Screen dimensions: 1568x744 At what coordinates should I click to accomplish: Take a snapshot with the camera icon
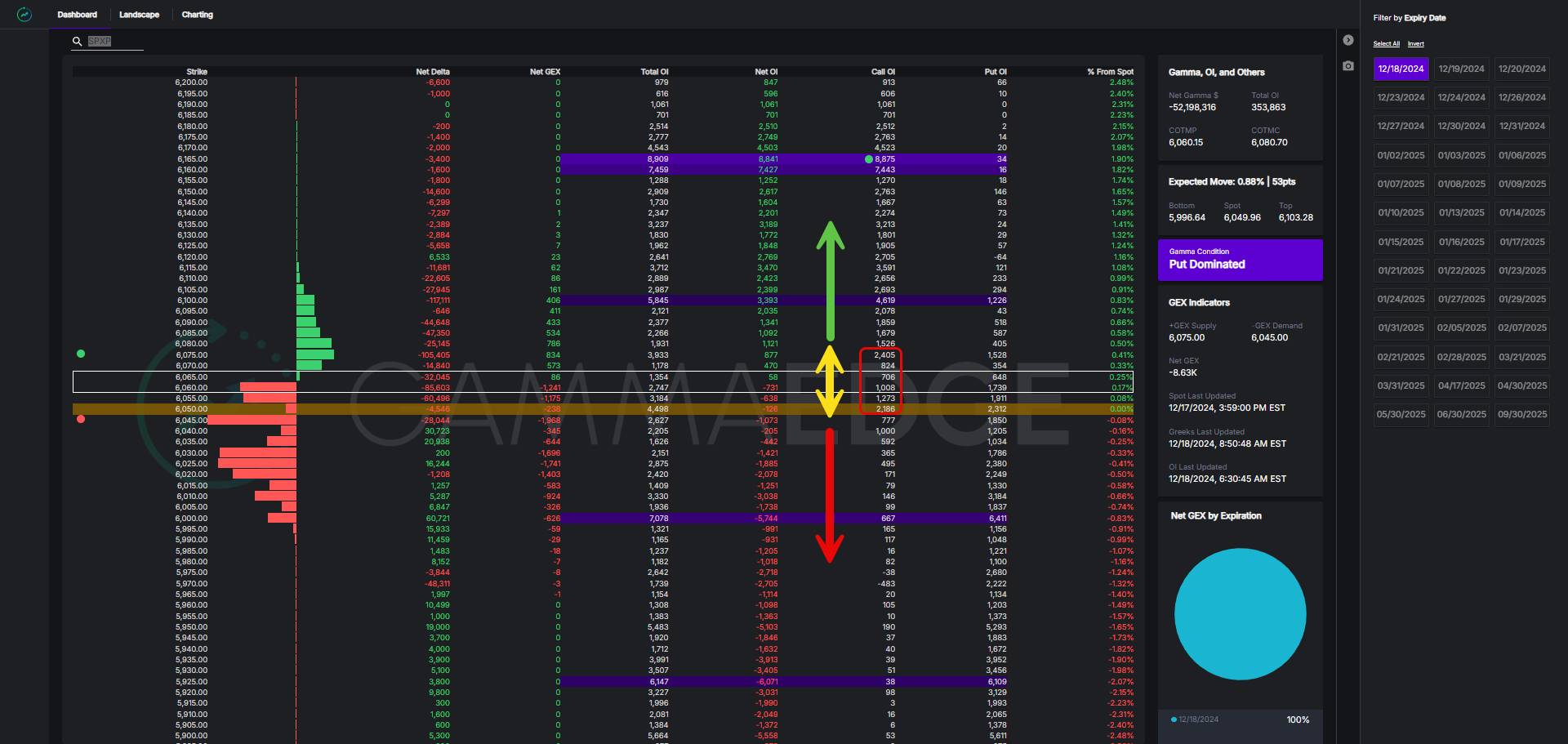tap(1348, 65)
